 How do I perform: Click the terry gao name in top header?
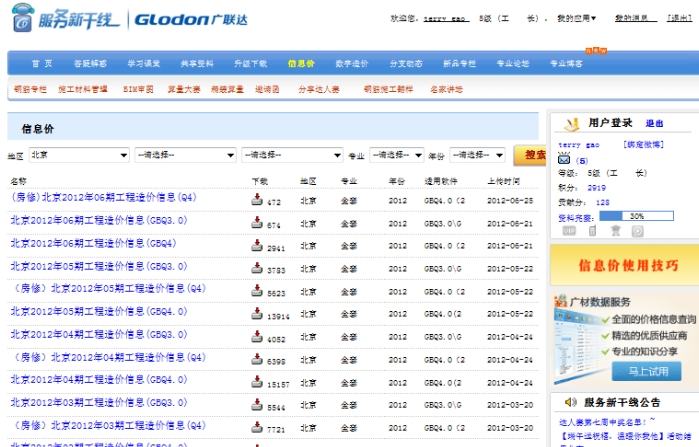tap(446, 19)
